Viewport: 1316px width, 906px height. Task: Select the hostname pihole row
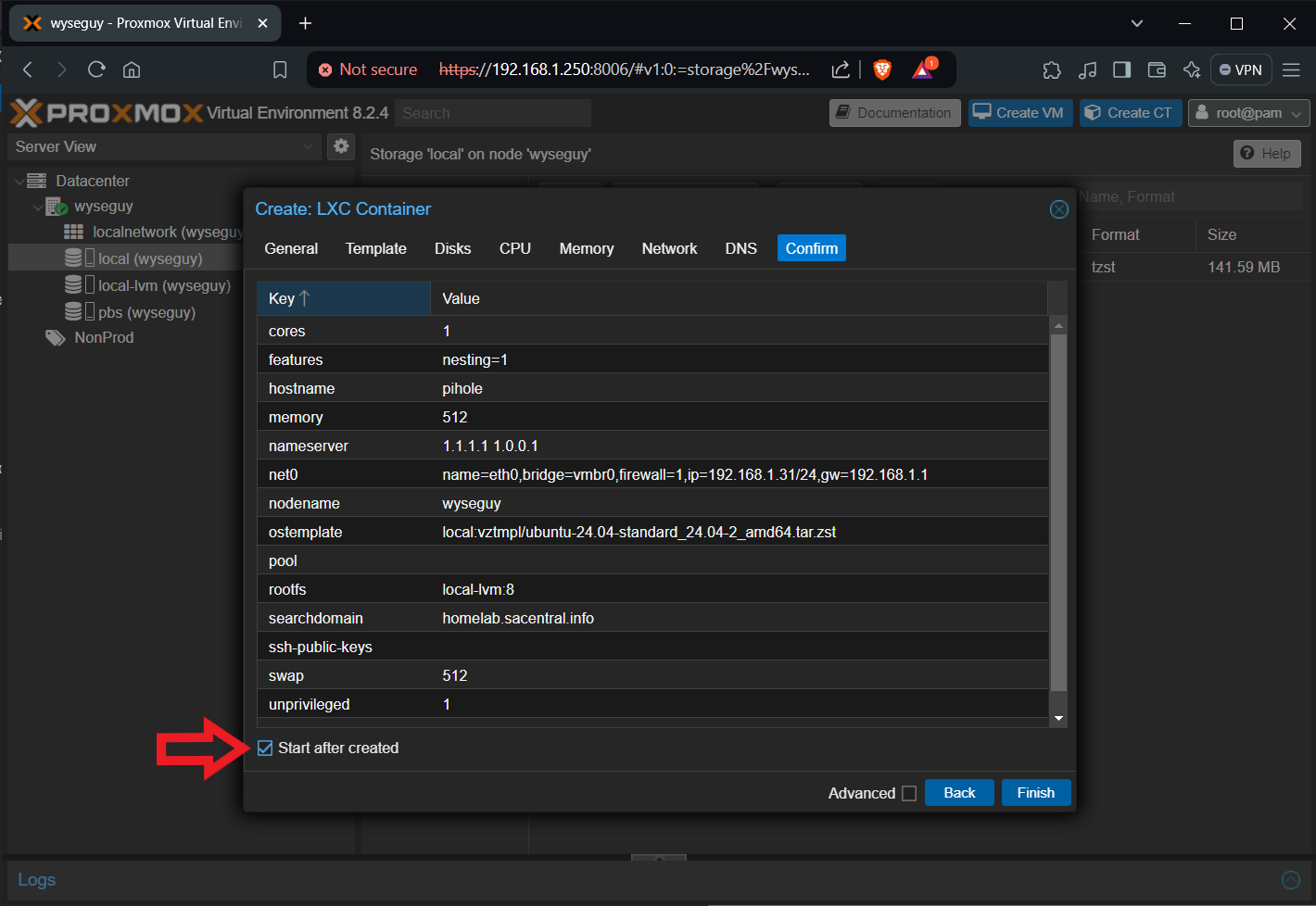[652, 388]
